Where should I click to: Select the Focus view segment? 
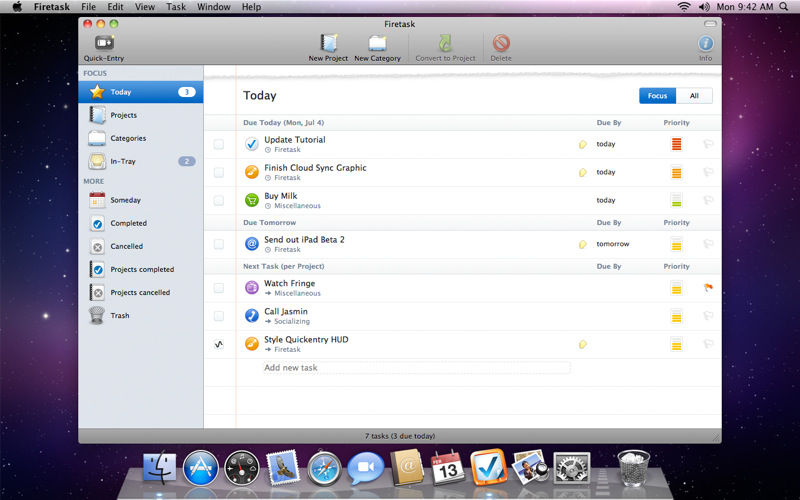(657, 96)
